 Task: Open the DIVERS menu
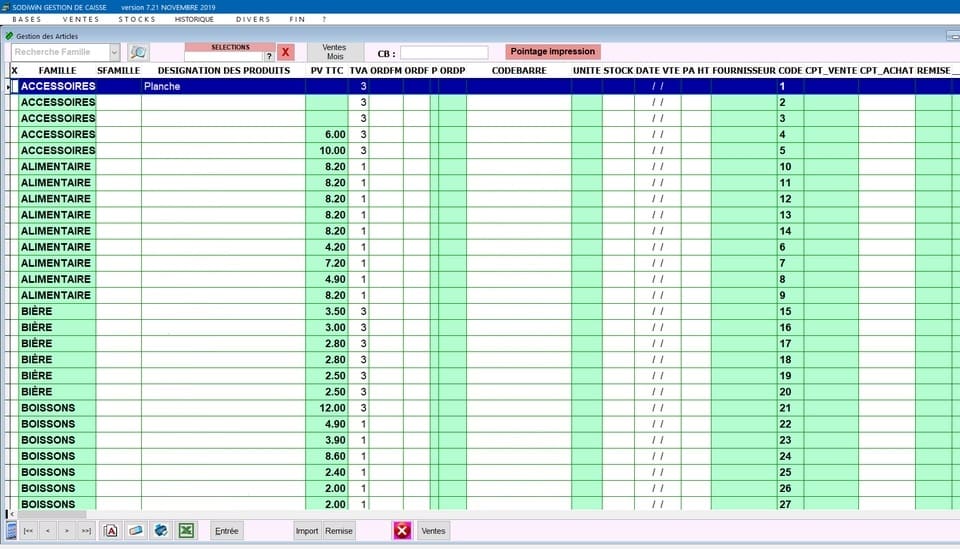pyautogui.click(x=253, y=20)
